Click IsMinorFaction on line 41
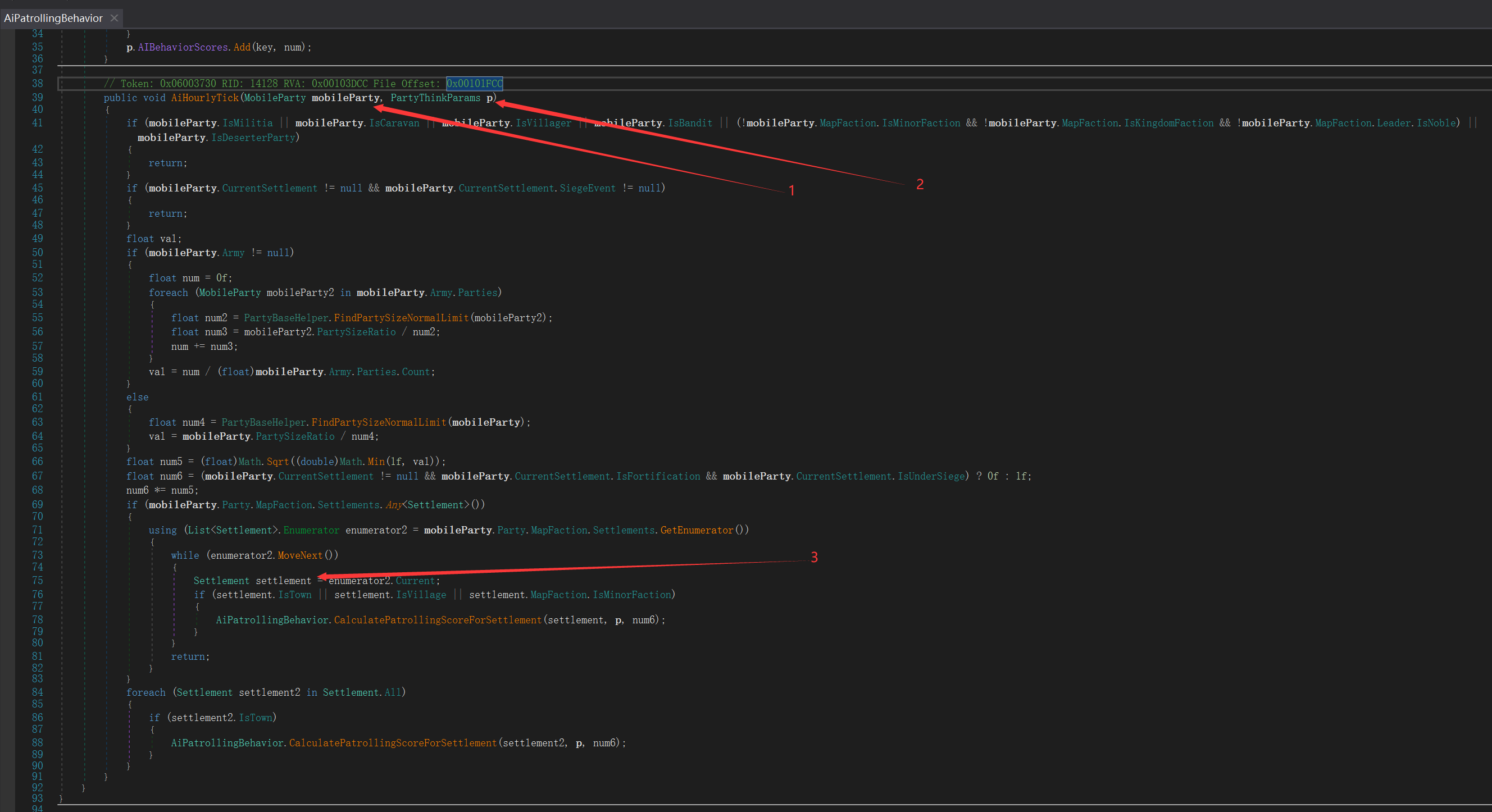This screenshot has width=1492, height=812. click(921, 123)
